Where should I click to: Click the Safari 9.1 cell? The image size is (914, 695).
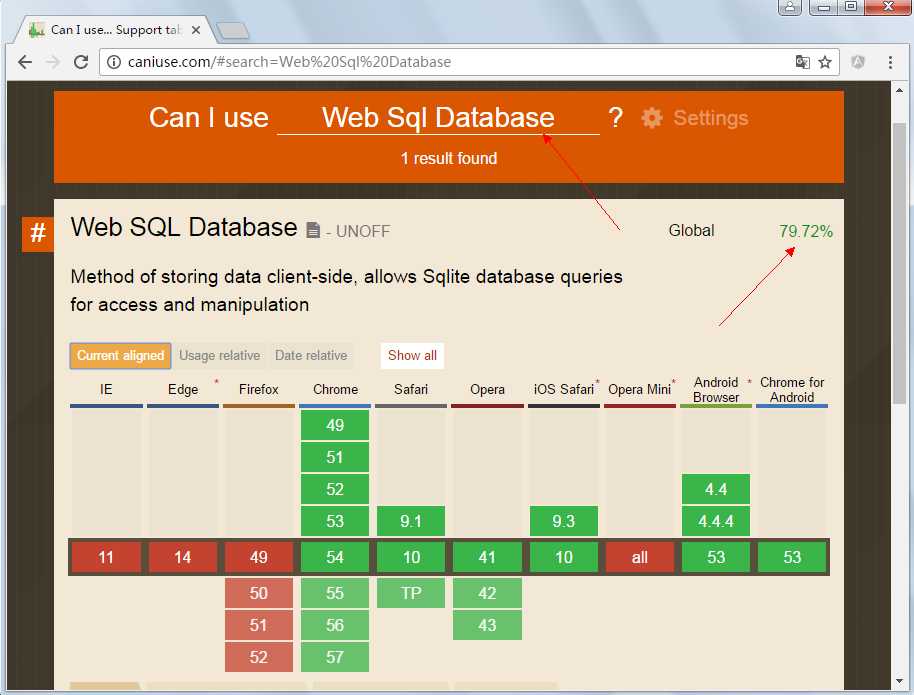411,521
